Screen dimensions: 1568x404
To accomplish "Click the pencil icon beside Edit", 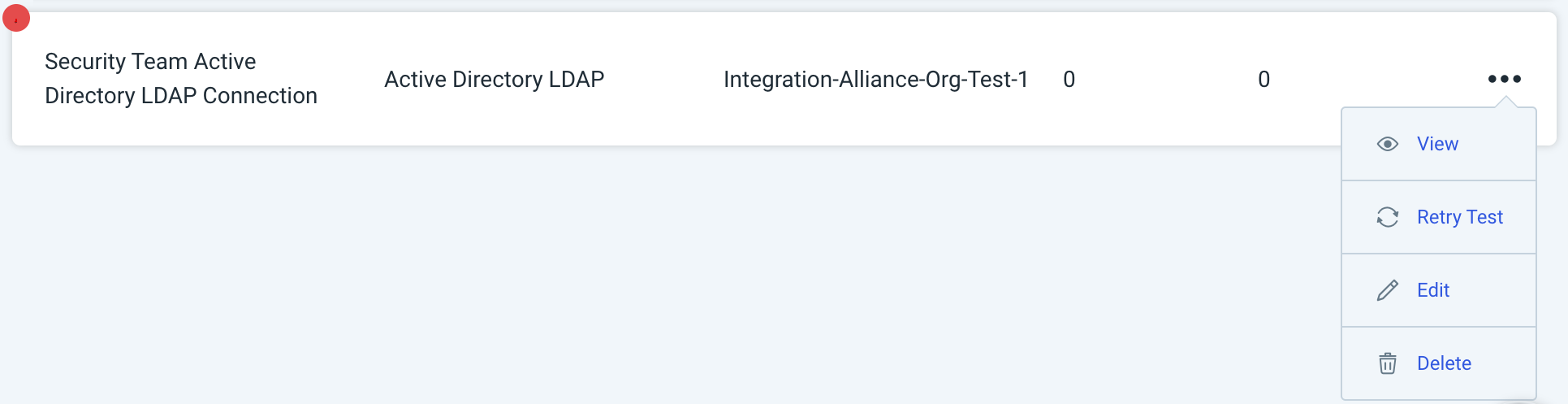I will click(1387, 290).
